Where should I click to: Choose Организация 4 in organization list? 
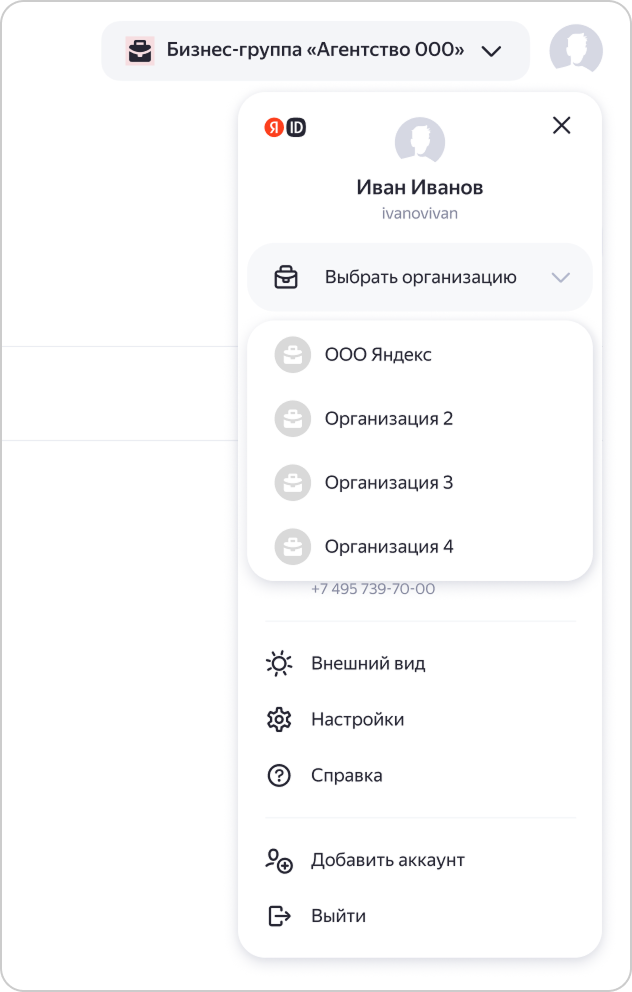click(x=389, y=547)
